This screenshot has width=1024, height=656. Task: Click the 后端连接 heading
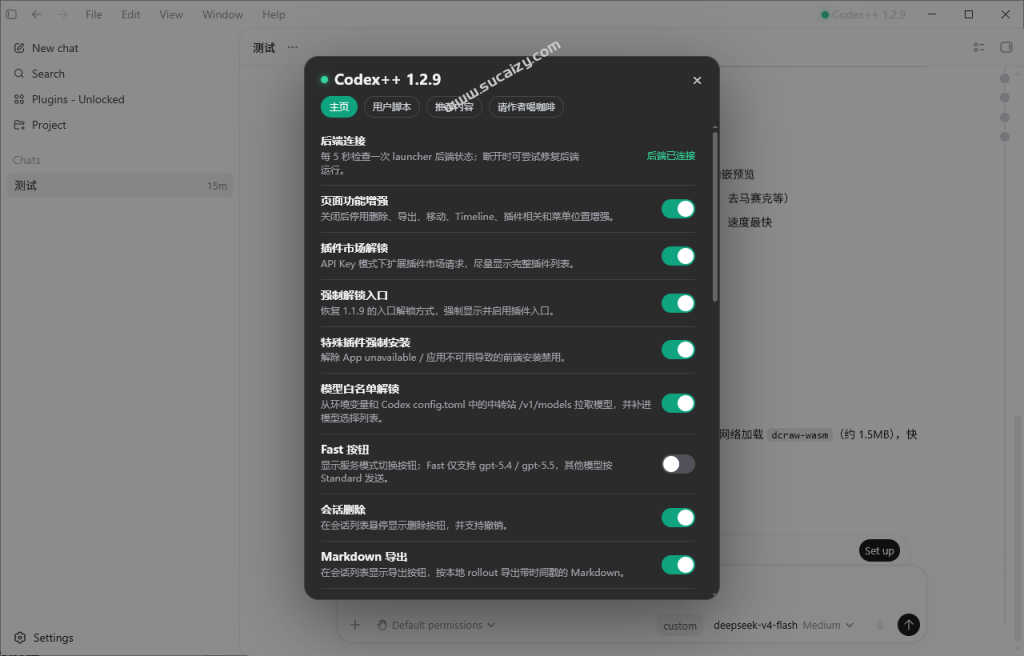point(343,141)
